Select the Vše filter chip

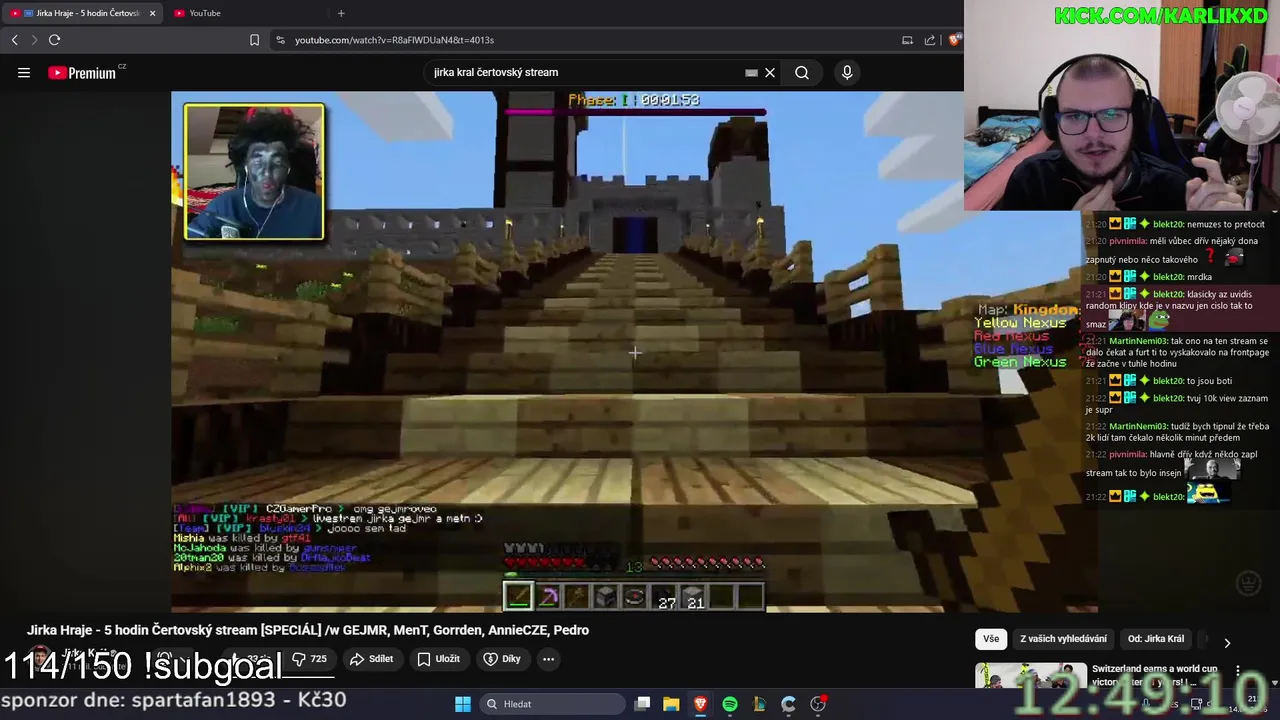pyautogui.click(x=991, y=639)
